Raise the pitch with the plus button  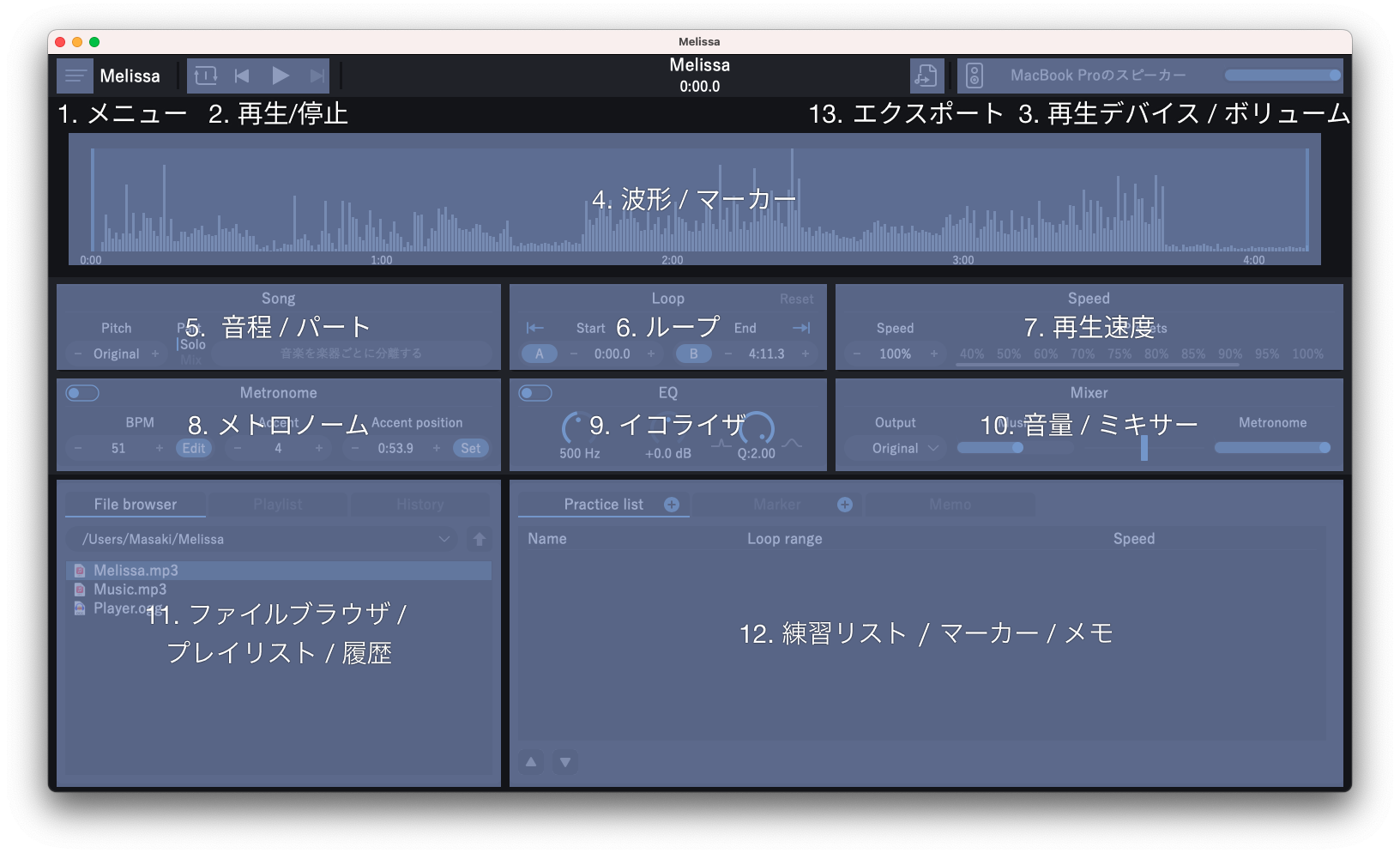click(155, 354)
